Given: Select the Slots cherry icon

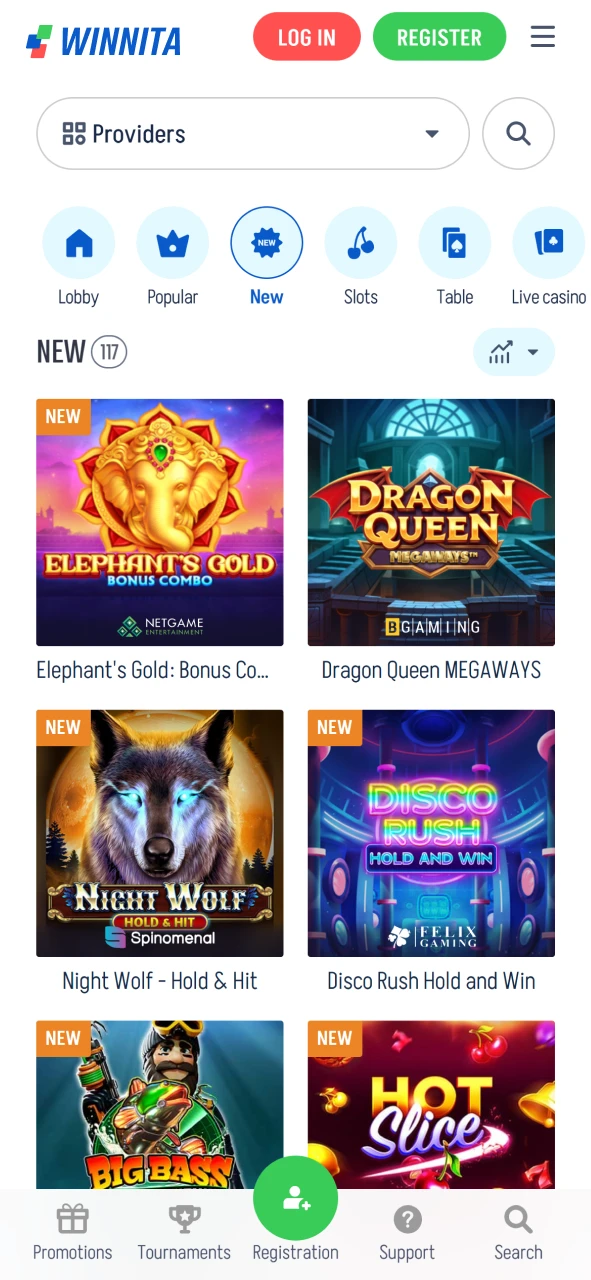Looking at the screenshot, I should (x=361, y=242).
